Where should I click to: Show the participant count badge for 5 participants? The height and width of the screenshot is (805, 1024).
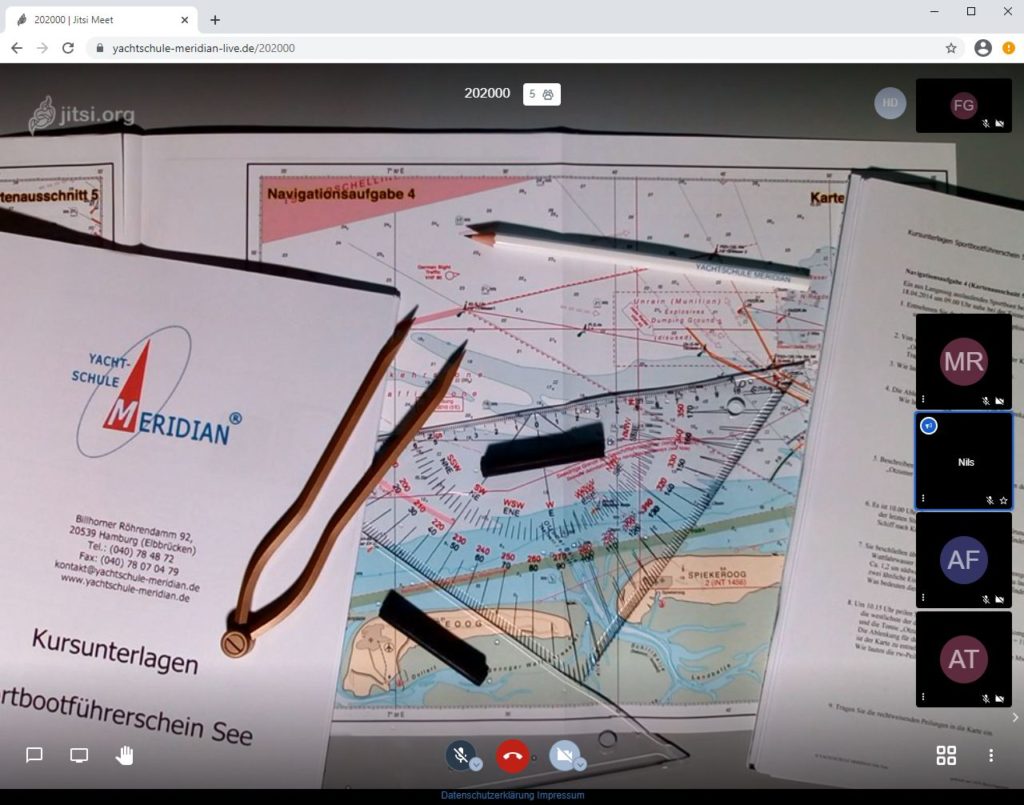click(542, 94)
